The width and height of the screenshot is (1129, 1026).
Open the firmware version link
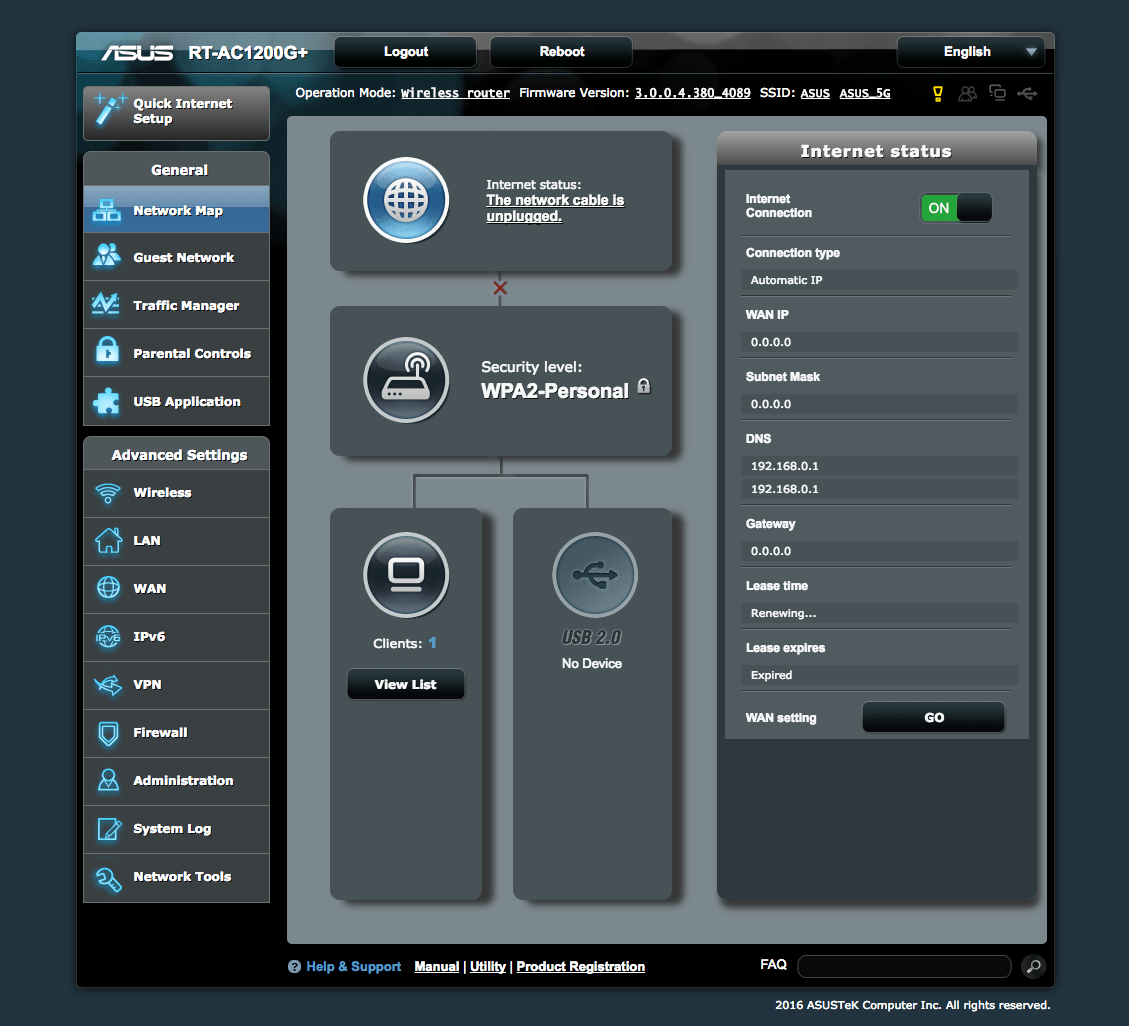pyautogui.click(x=692, y=93)
